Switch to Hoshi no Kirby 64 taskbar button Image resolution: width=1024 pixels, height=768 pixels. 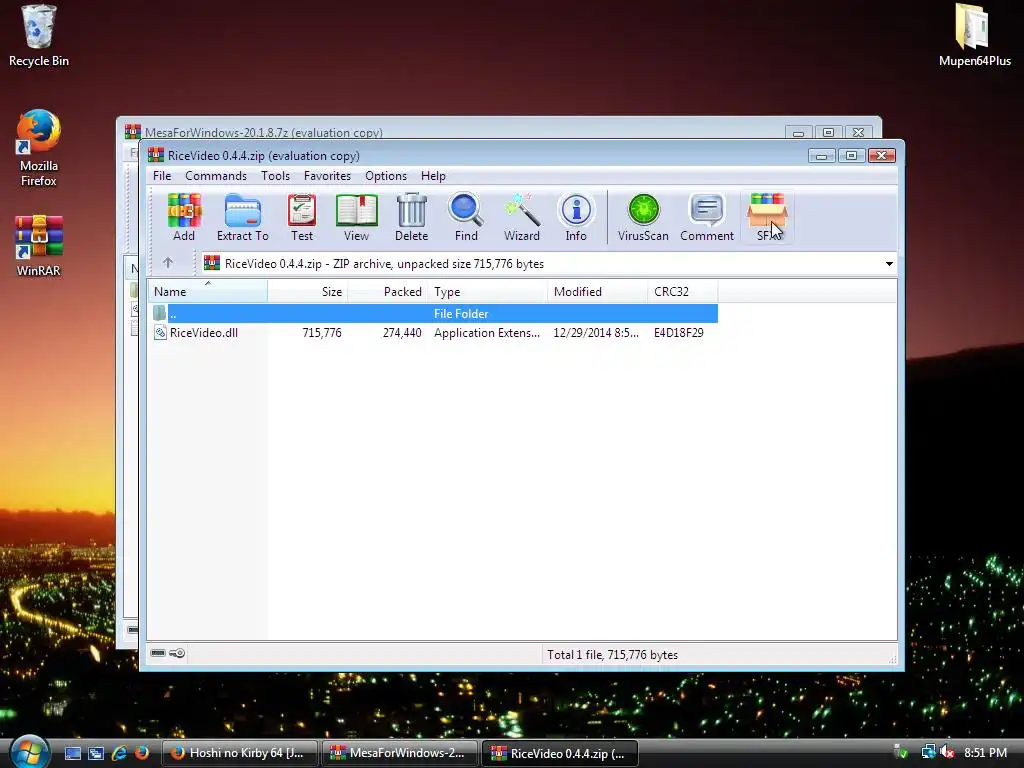click(240, 753)
